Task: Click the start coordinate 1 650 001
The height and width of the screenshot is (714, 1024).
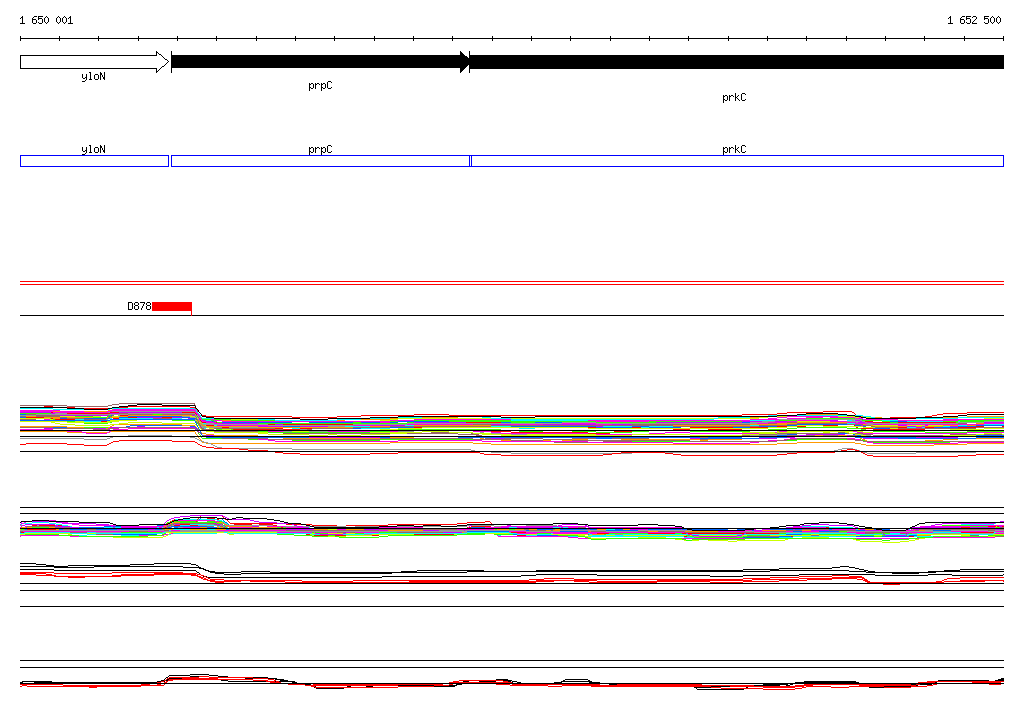Action: pos(46,20)
